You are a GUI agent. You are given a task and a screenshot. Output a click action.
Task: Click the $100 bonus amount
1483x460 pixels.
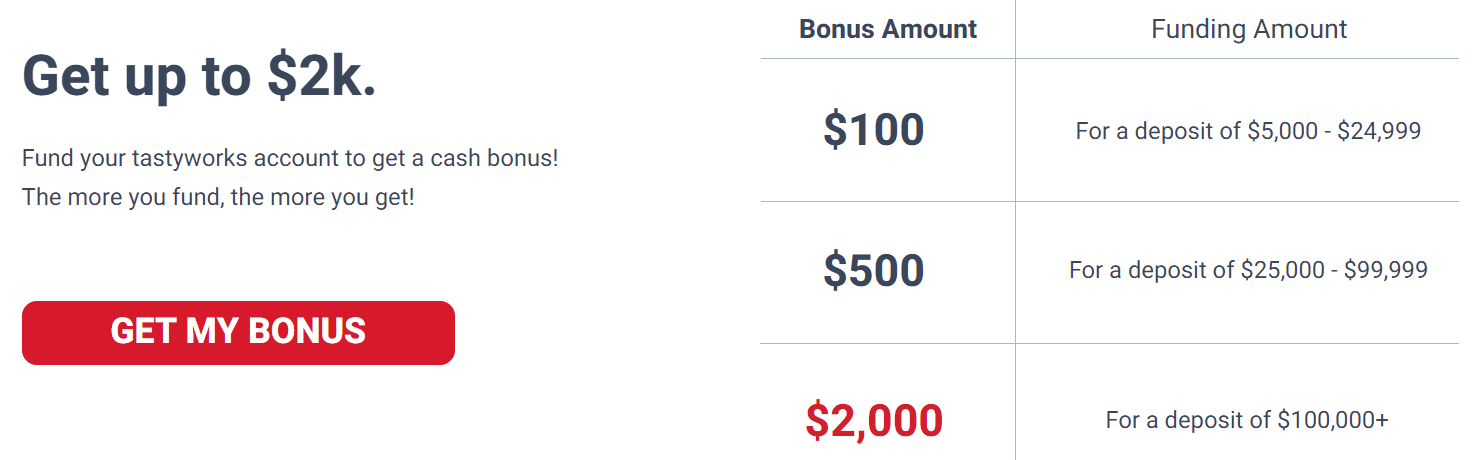[873, 130]
